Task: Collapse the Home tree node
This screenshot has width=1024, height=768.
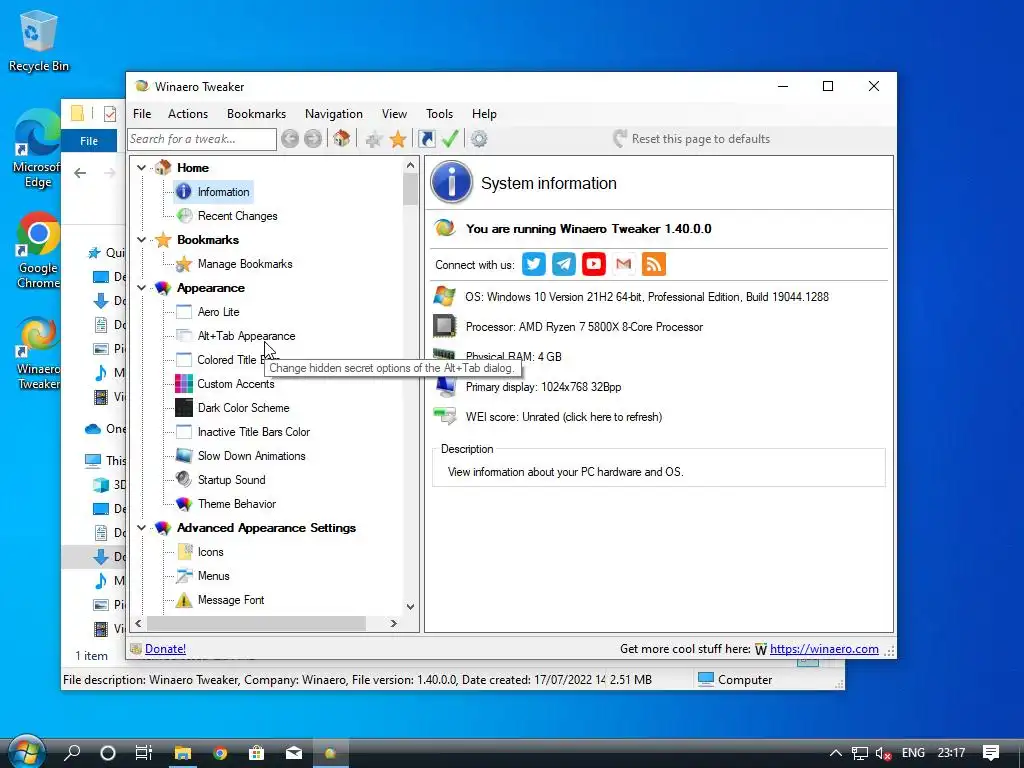Action: 141,168
